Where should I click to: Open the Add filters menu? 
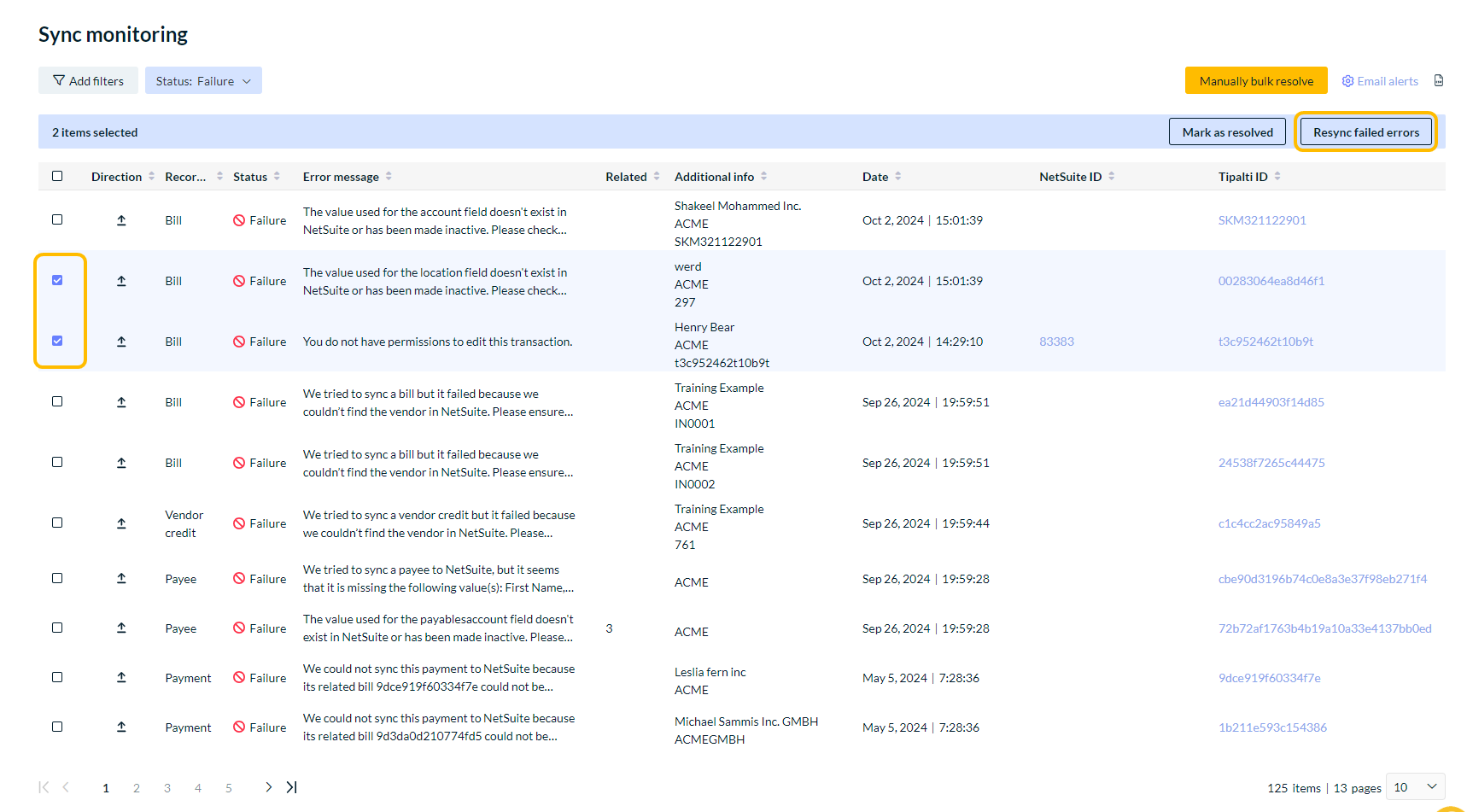pyautogui.click(x=88, y=79)
